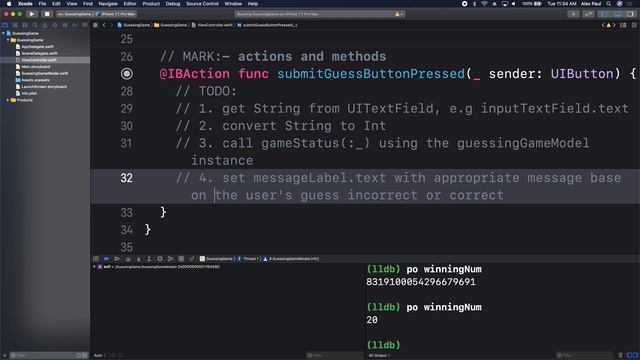Screen dimensions: 640x360
Task: Click submitGuessButtonPressed in the jump bar
Action: (x=267, y=25)
